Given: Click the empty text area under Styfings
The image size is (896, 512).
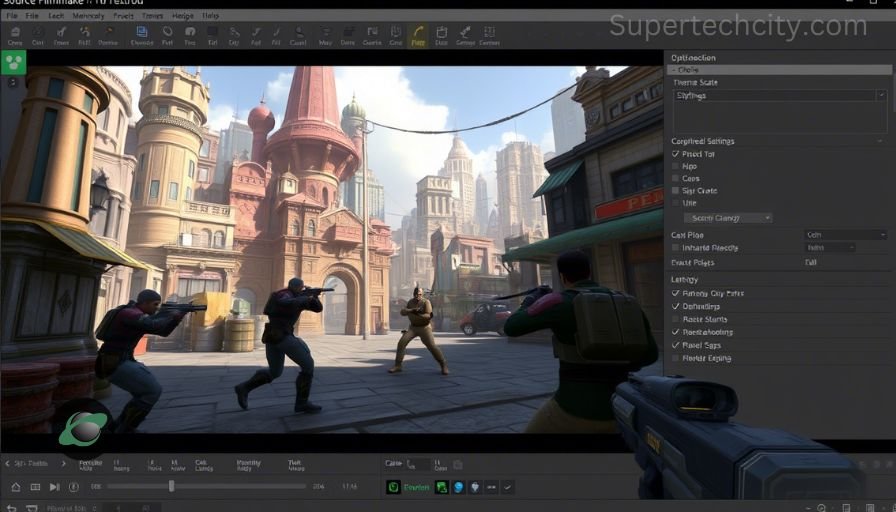Looking at the screenshot, I should (781, 118).
